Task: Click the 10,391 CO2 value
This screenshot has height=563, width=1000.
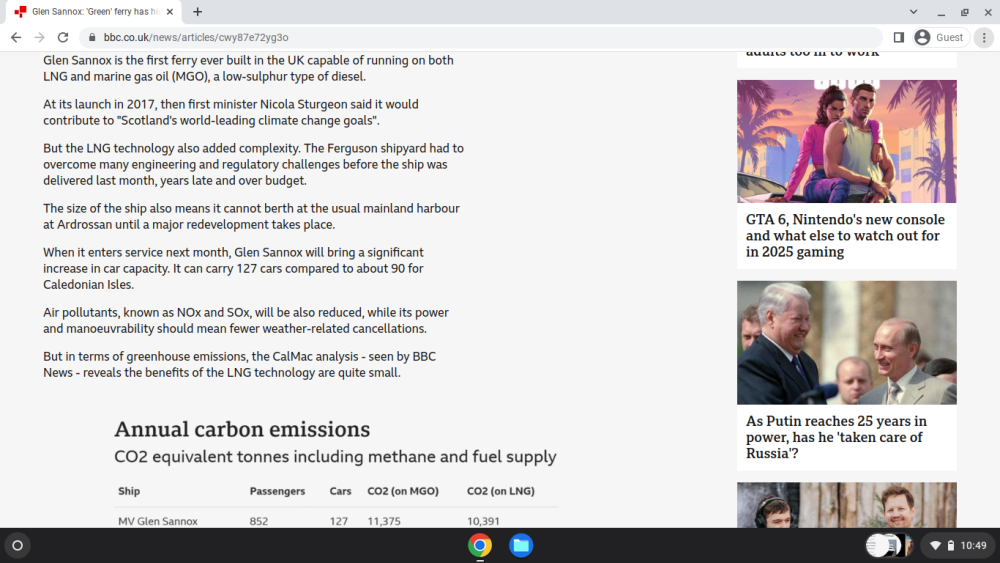Action: click(483, 521)
